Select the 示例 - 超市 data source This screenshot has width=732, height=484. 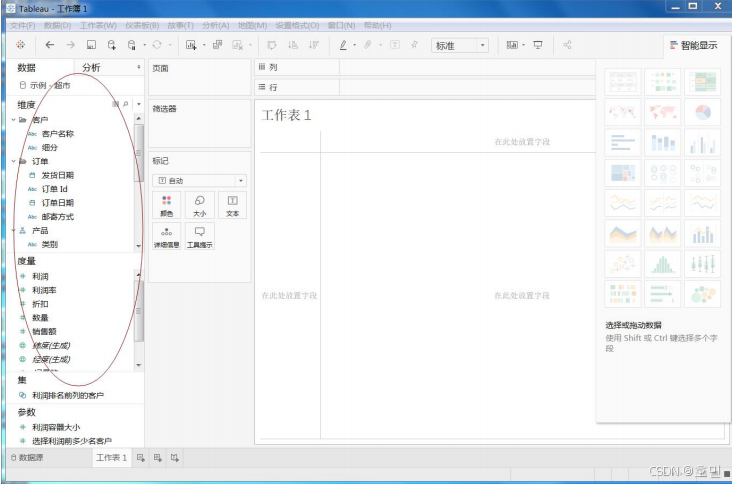point(45,85)
